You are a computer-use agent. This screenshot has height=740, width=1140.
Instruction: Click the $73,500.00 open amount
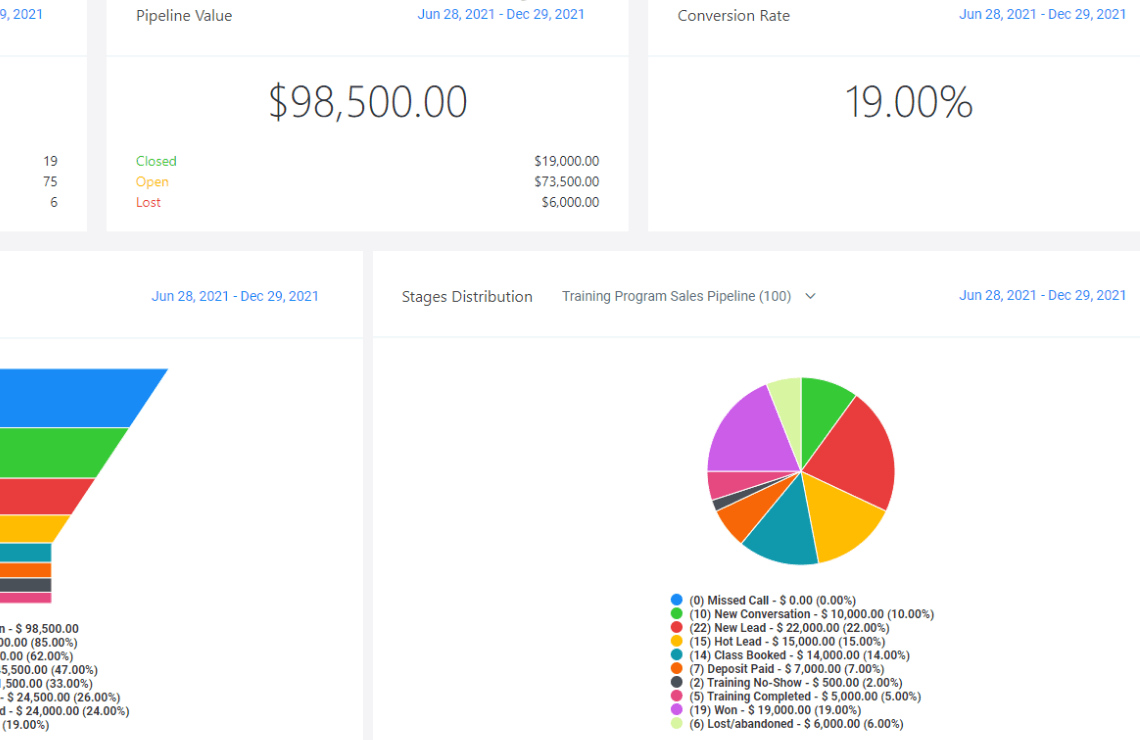(x=566, y=181)
